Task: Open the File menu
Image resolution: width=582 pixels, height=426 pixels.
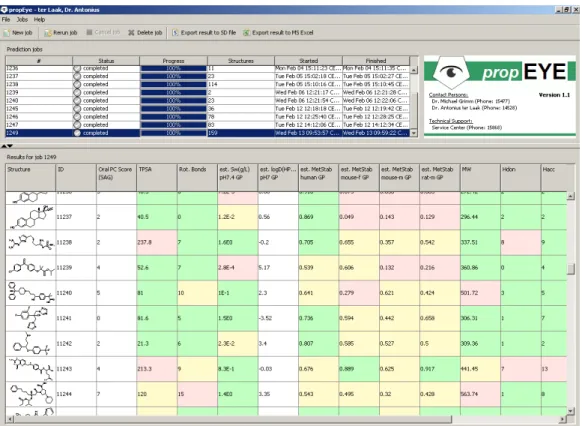Action: 6,20
